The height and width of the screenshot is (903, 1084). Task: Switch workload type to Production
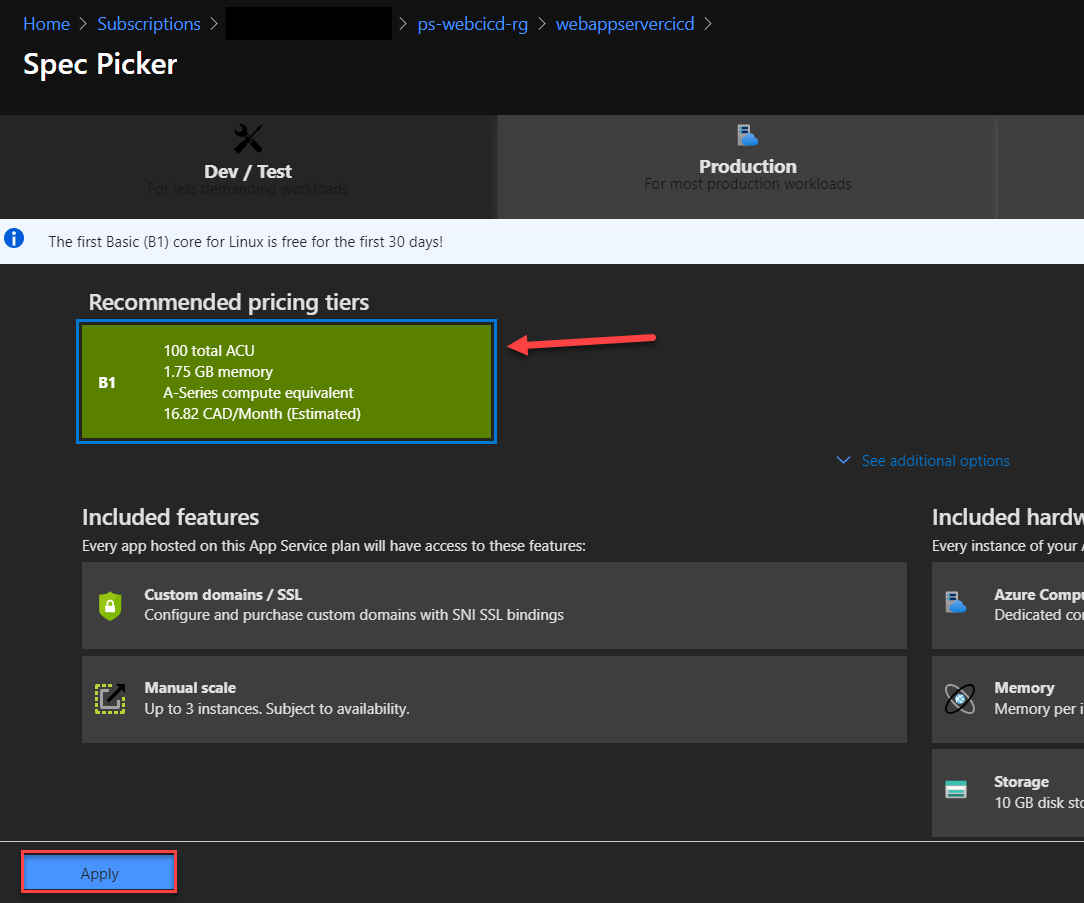[x=747, y=165]
